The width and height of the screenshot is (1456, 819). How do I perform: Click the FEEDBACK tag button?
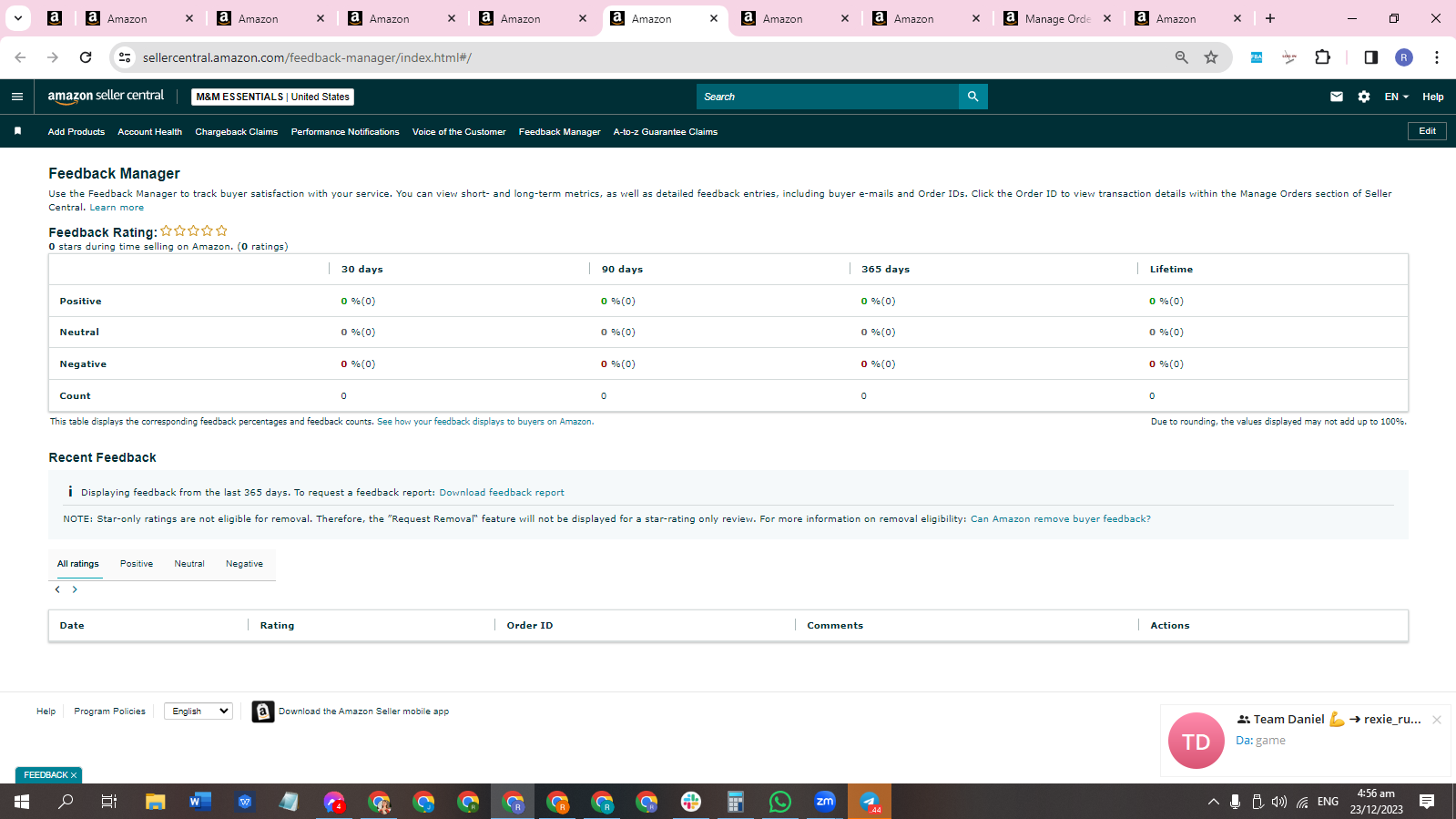(x=49, y=775)
